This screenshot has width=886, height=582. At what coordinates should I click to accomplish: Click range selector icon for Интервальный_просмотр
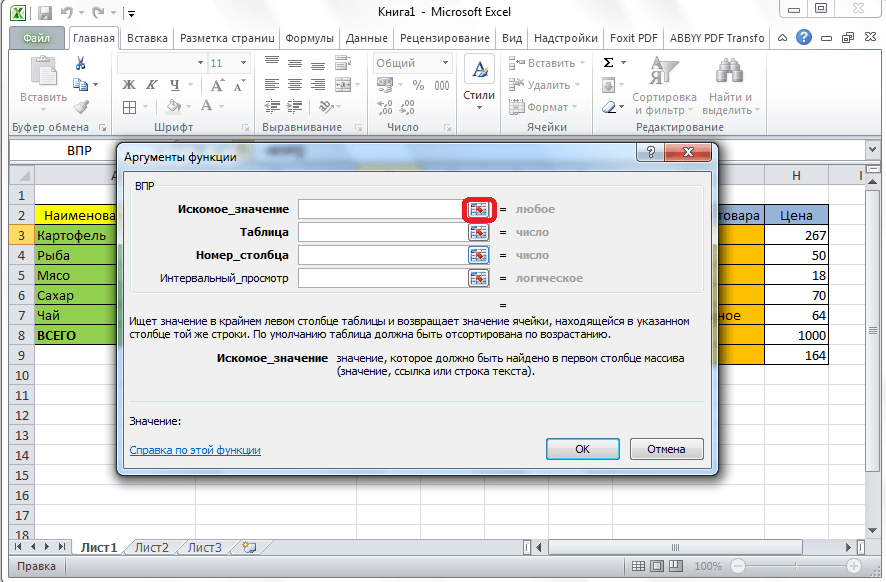pyautogui.click(x=479, y=278)
